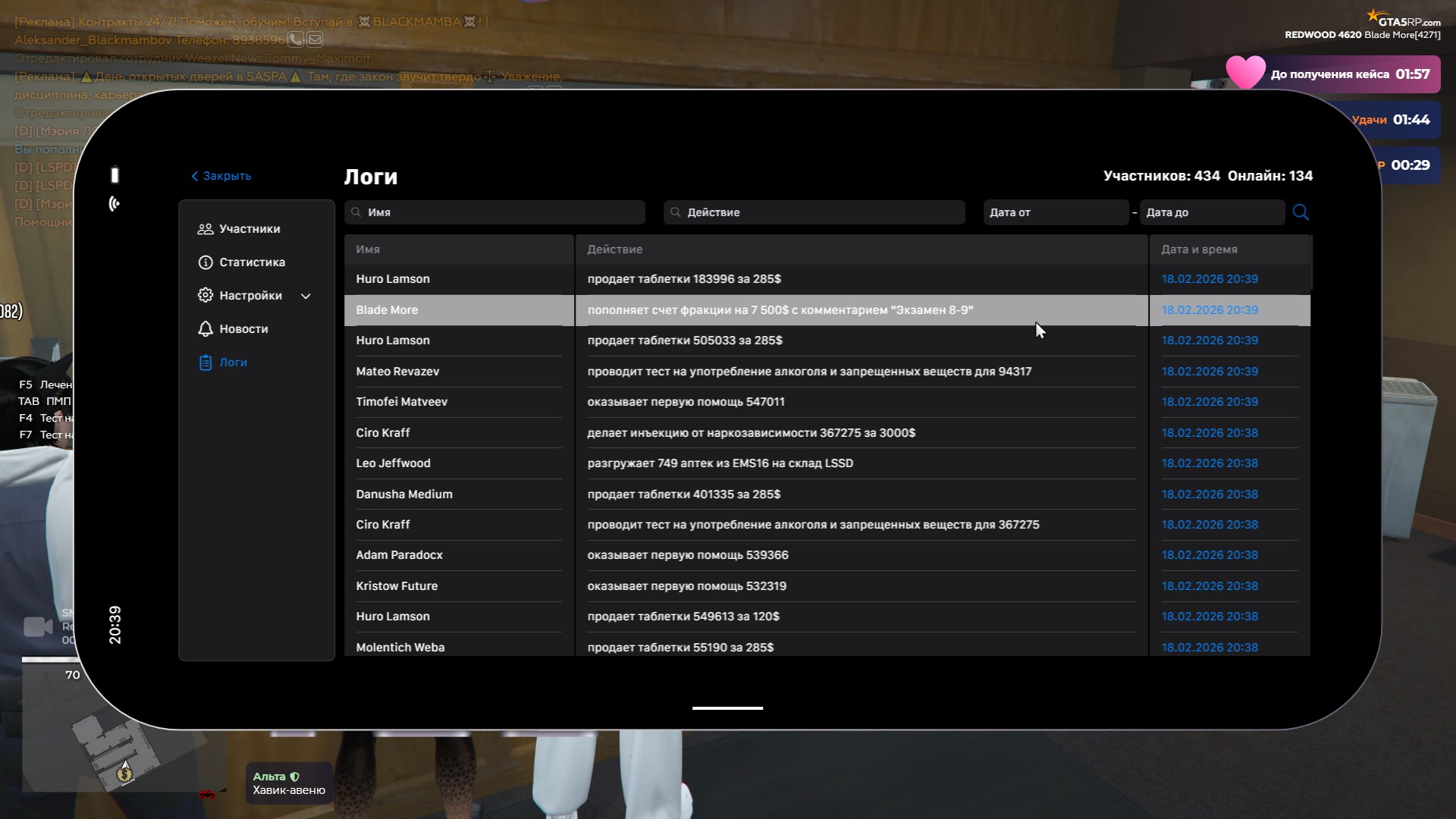Click the Новости bell icon
Screen dimensions: 1456x819
click(205, 329)
